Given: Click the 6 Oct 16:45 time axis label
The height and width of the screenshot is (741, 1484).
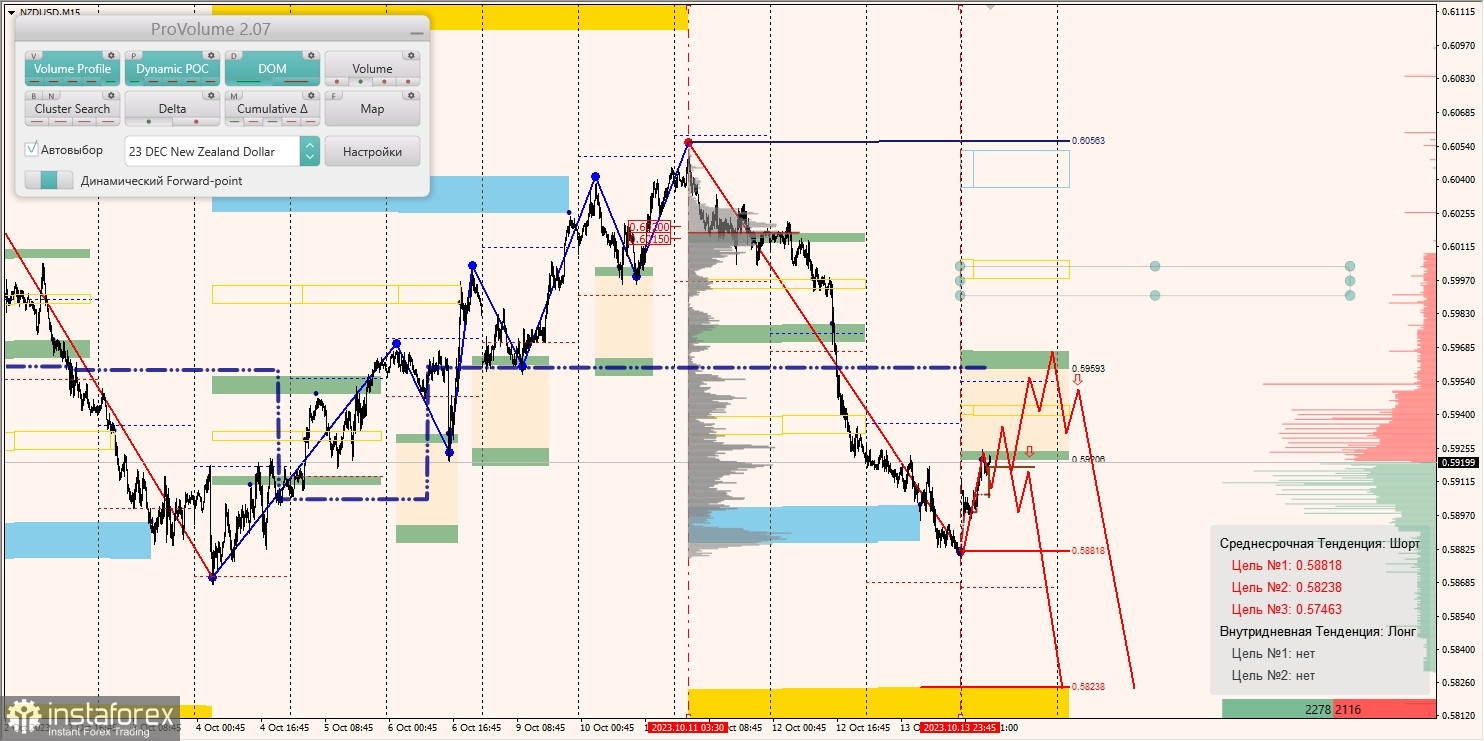Looking at the screenshot, I should 476,727.
